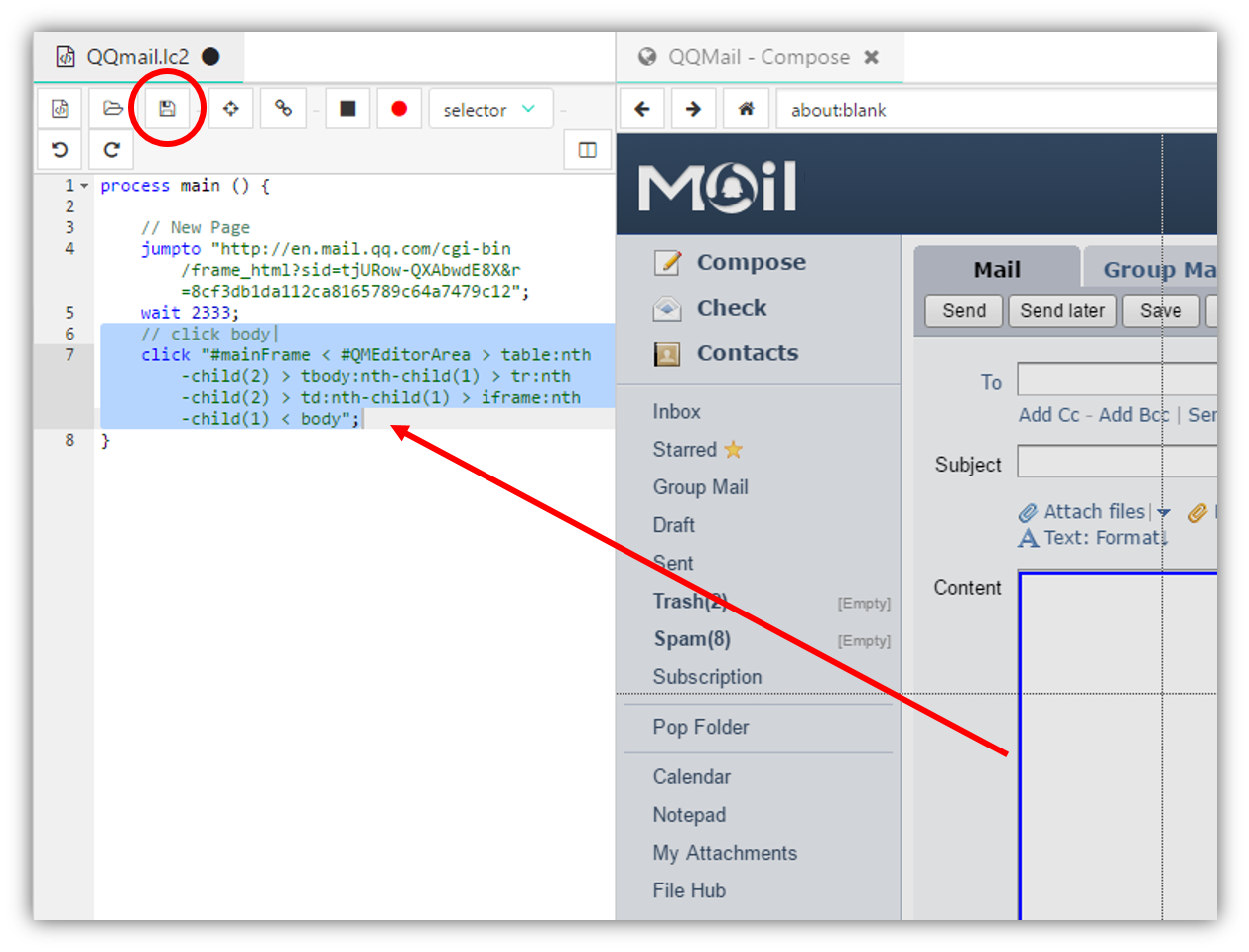Open Check in the mail sidebar
This screenshot has width=1249, height=952.
coord(732,308)
